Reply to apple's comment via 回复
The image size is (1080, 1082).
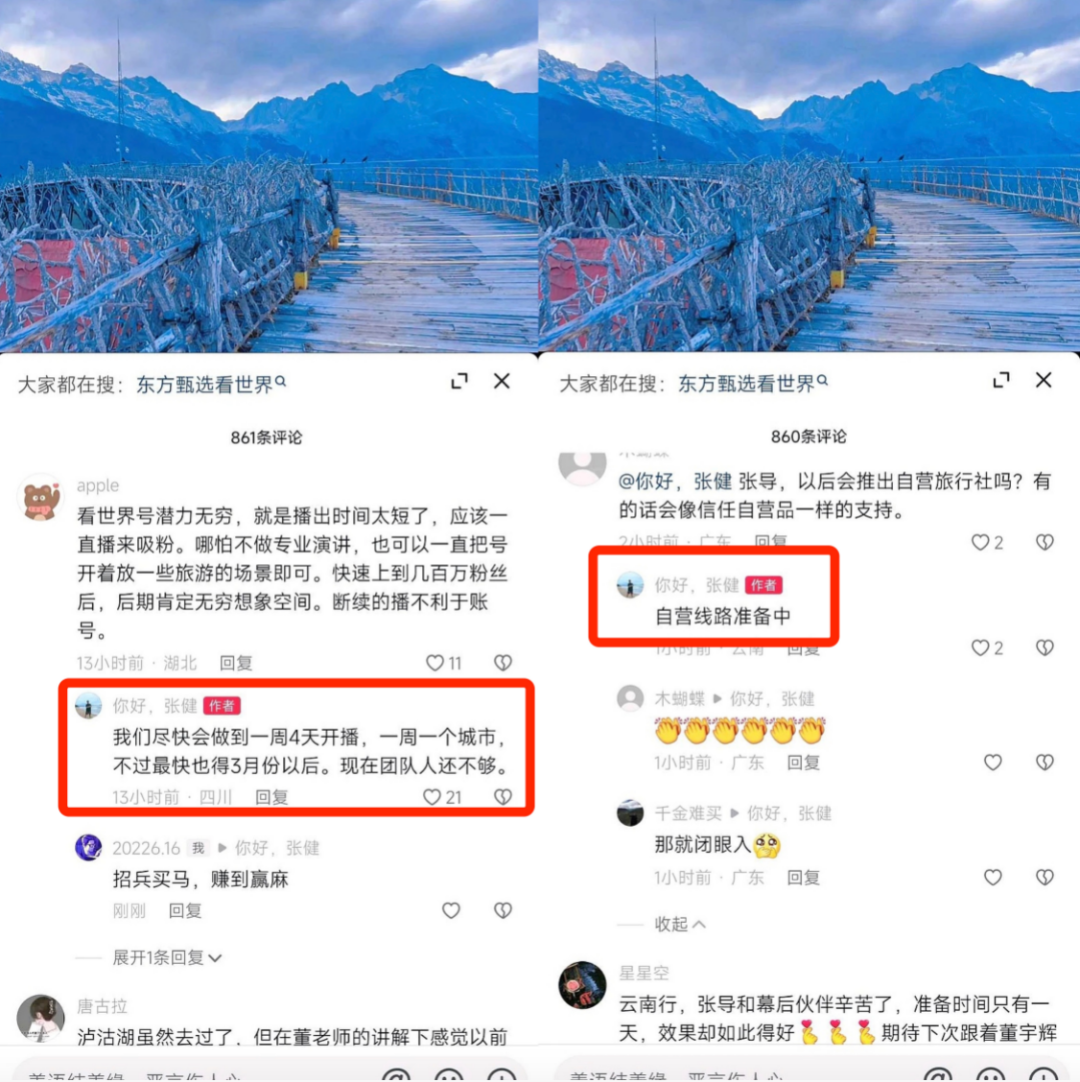pos(236,662)
